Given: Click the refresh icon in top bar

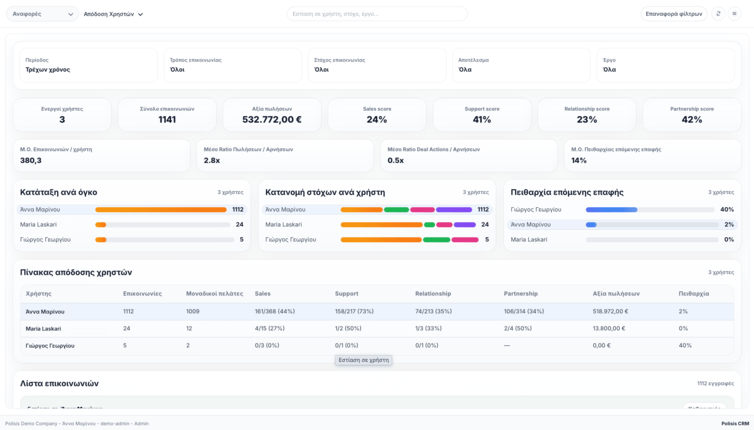Looking at the screenshot, I should (718, 14).
